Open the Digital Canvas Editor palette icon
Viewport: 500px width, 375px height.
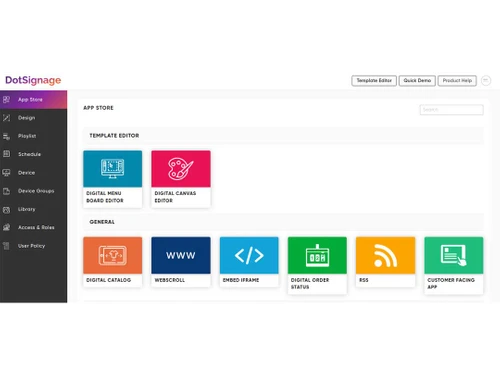(181, 169)
